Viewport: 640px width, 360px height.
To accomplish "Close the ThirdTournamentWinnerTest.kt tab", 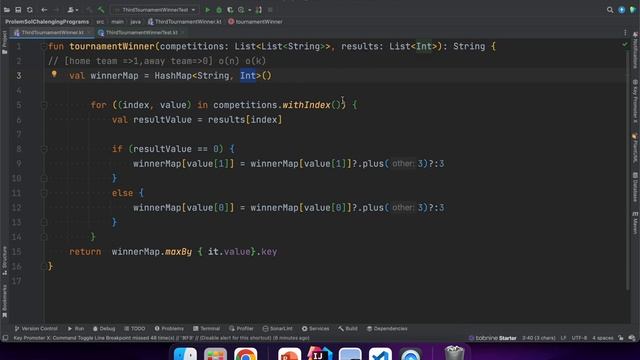I will point(183,32).
